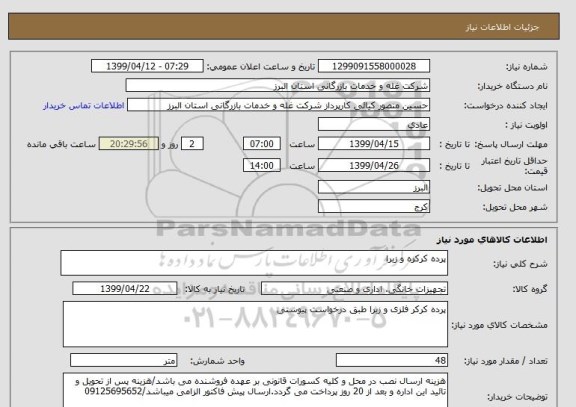Click the delivery city field کرج

coord(374,206)
